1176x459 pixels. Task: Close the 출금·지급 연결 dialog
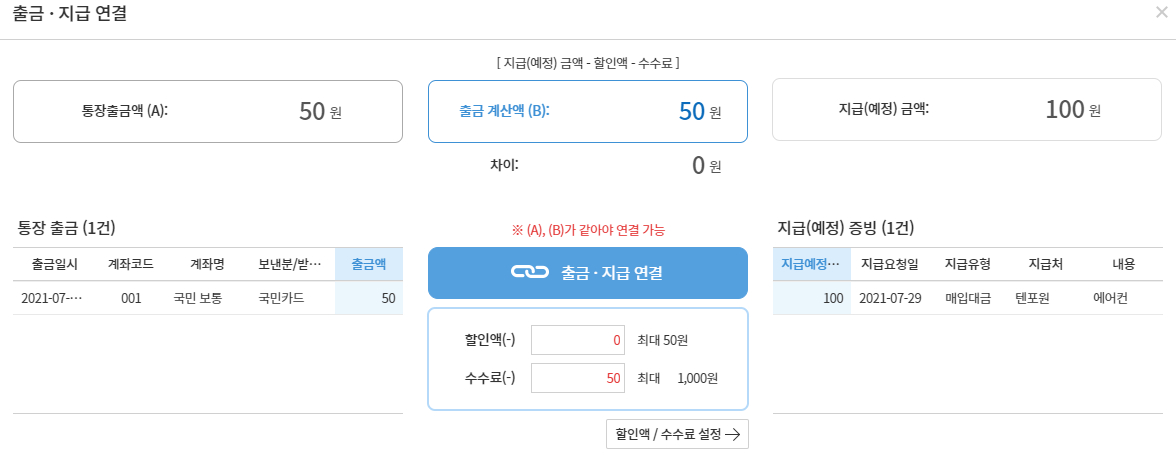click(1160, 14)
